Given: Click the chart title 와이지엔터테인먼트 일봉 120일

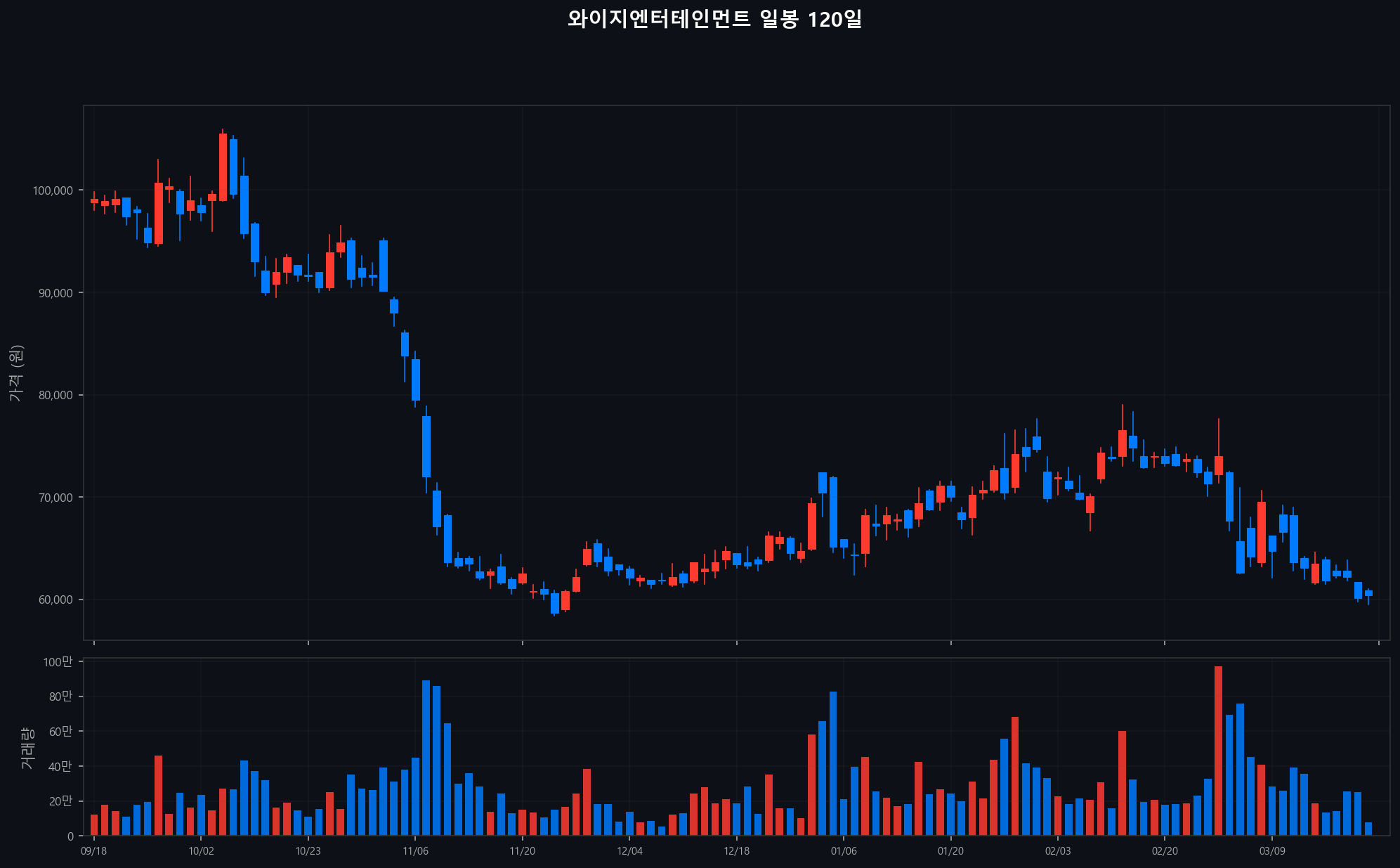Looking at the screenshot, I should [x=714, y=20].
